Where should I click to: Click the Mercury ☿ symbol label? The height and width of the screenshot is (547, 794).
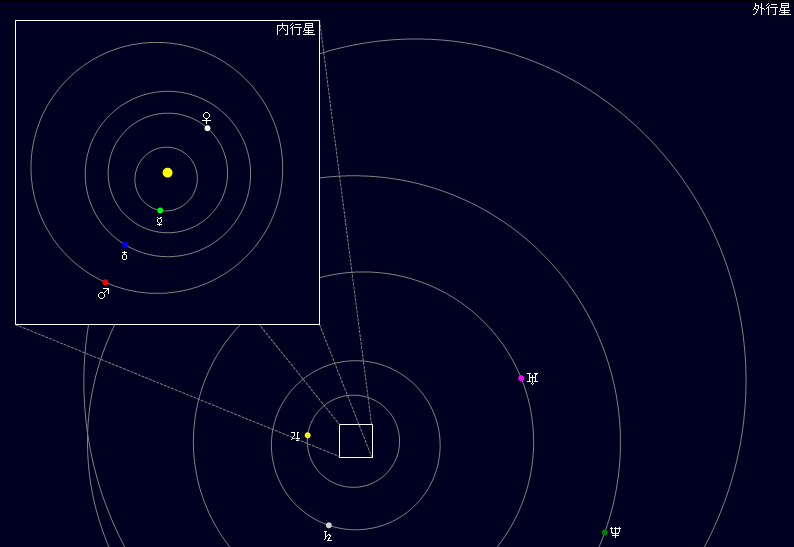[x=160, y=221]
